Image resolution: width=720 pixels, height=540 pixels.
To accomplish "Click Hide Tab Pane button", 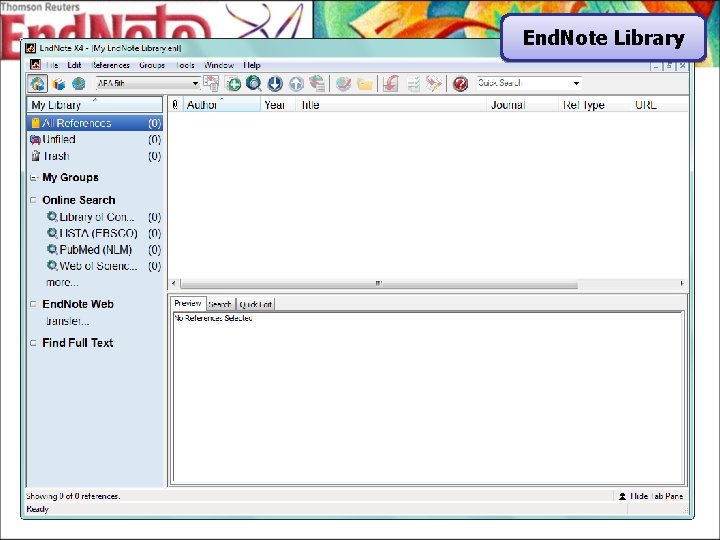I will (x=651, y=496).
